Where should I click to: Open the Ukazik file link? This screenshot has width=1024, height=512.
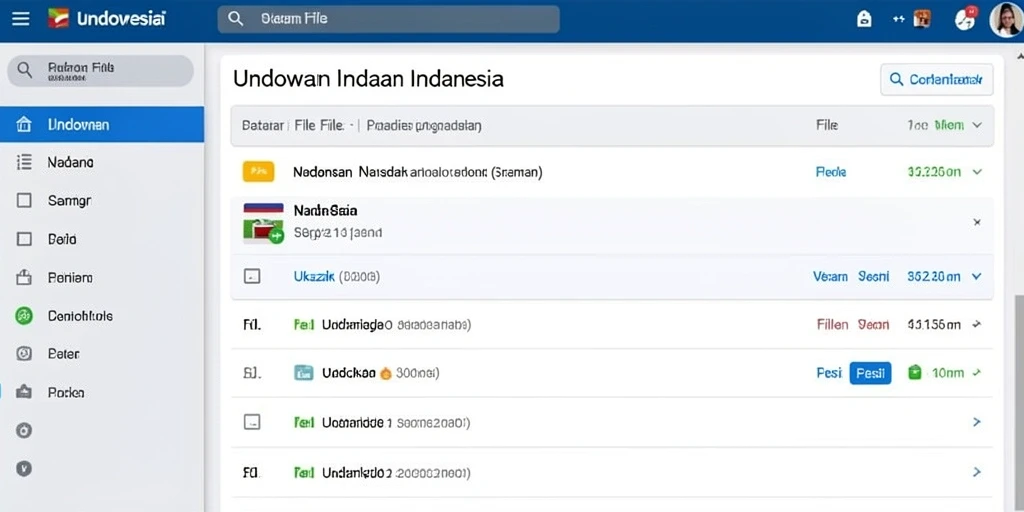[314, 277]
